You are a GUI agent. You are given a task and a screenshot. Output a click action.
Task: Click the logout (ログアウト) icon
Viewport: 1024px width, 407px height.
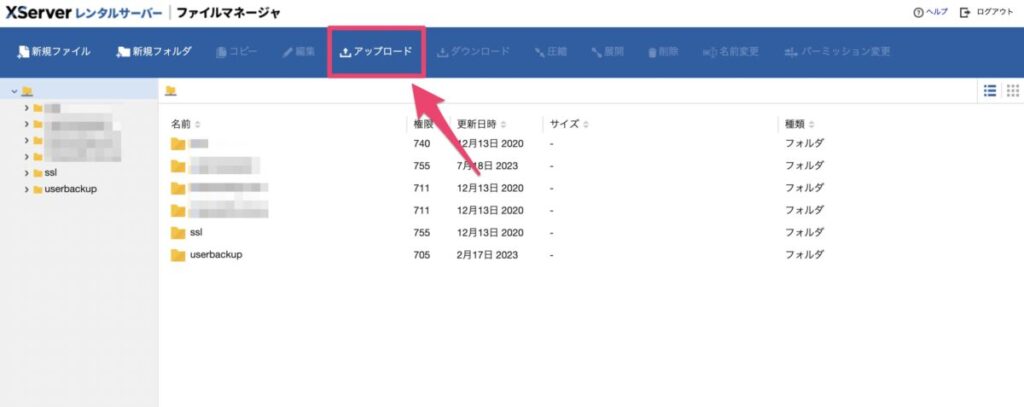pyautogui.click(x=964, y=12)
